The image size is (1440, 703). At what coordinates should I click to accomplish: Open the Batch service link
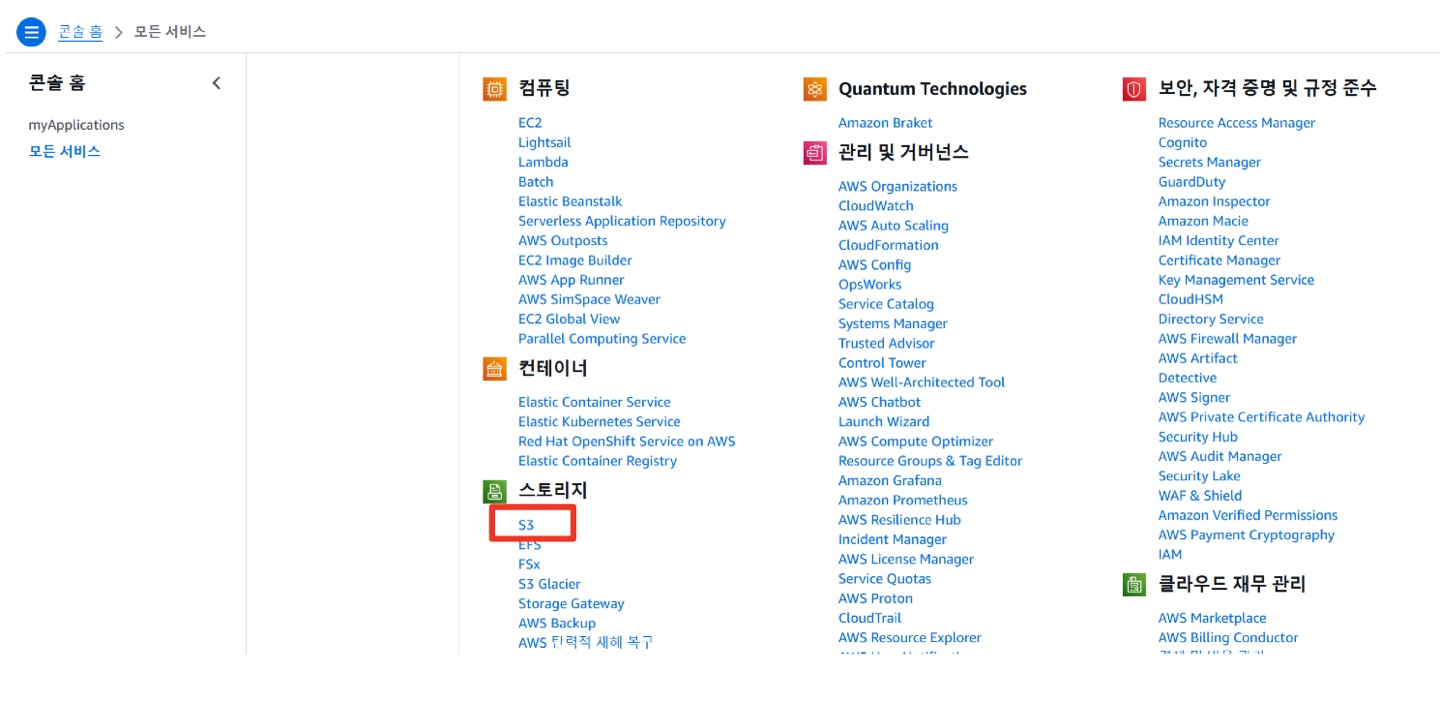(x=536, y=182)
